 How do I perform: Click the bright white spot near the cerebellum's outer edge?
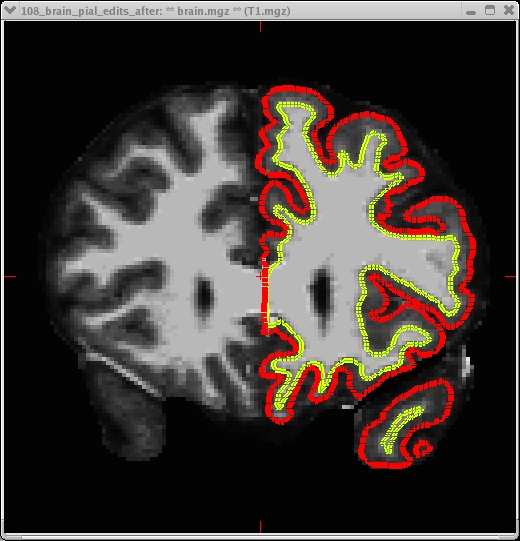pos(467,366)
